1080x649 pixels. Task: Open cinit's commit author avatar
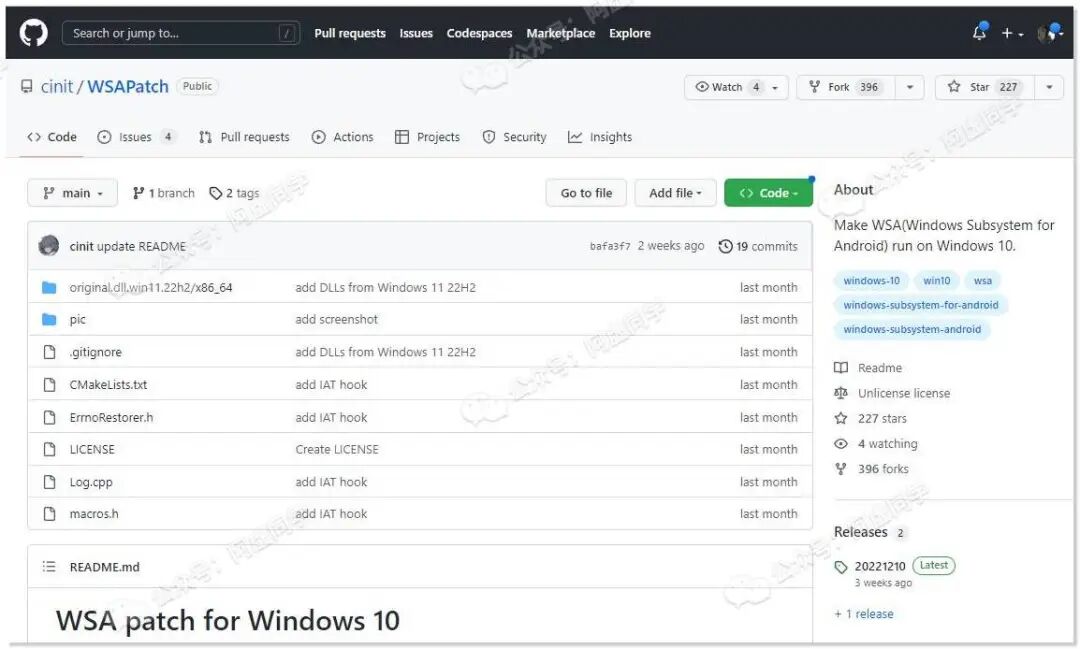48,245
